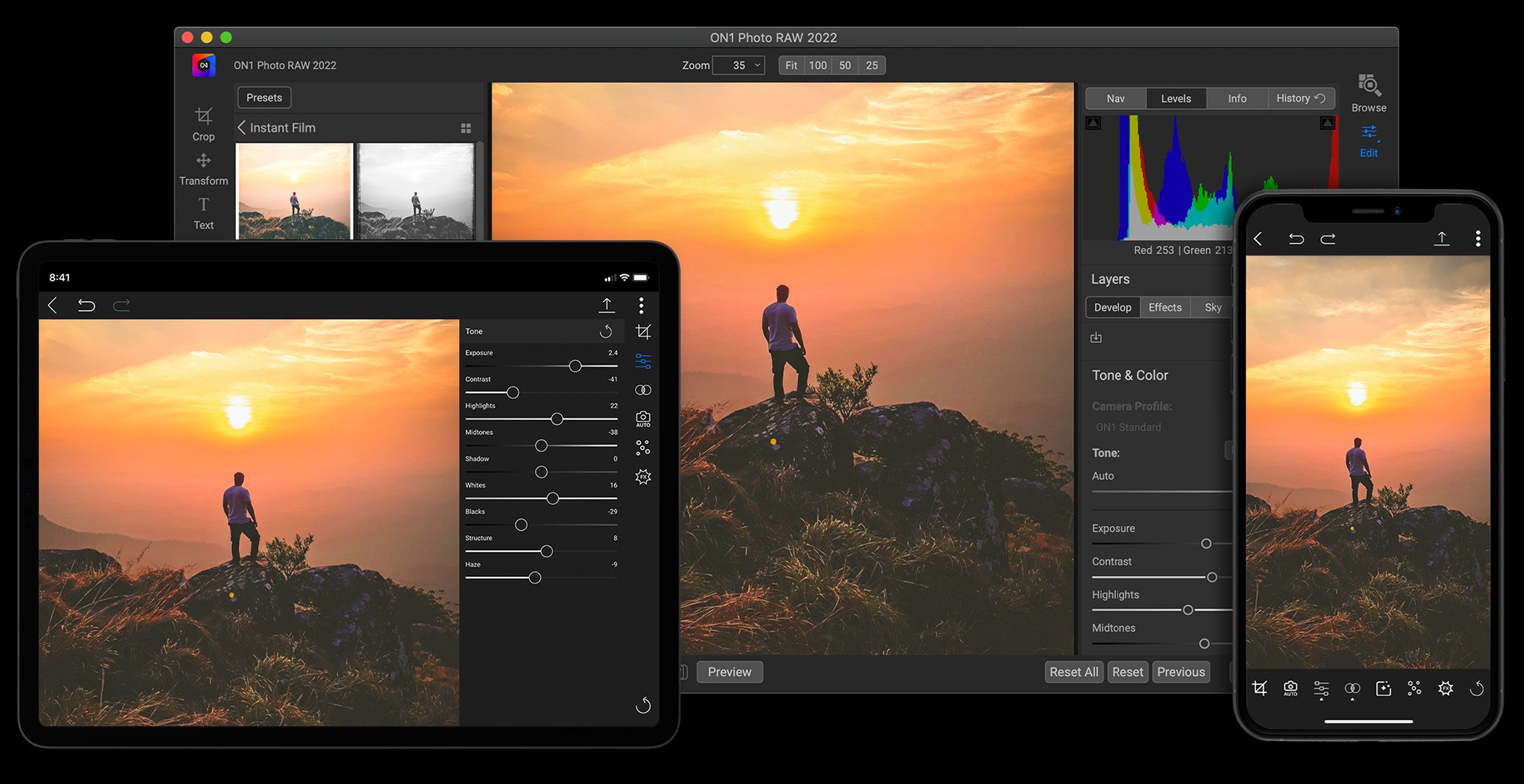The height and width of the screenshot is (784, 1524).
Task: Switch to the Effects layer tab
Action: (x=1164, y=307)
